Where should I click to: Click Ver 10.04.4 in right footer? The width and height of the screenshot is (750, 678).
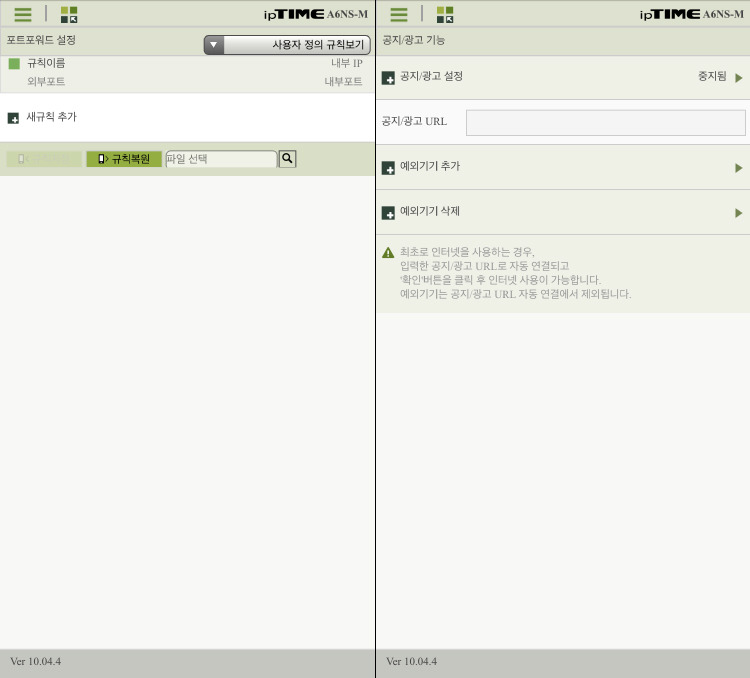tap(411, 661)
